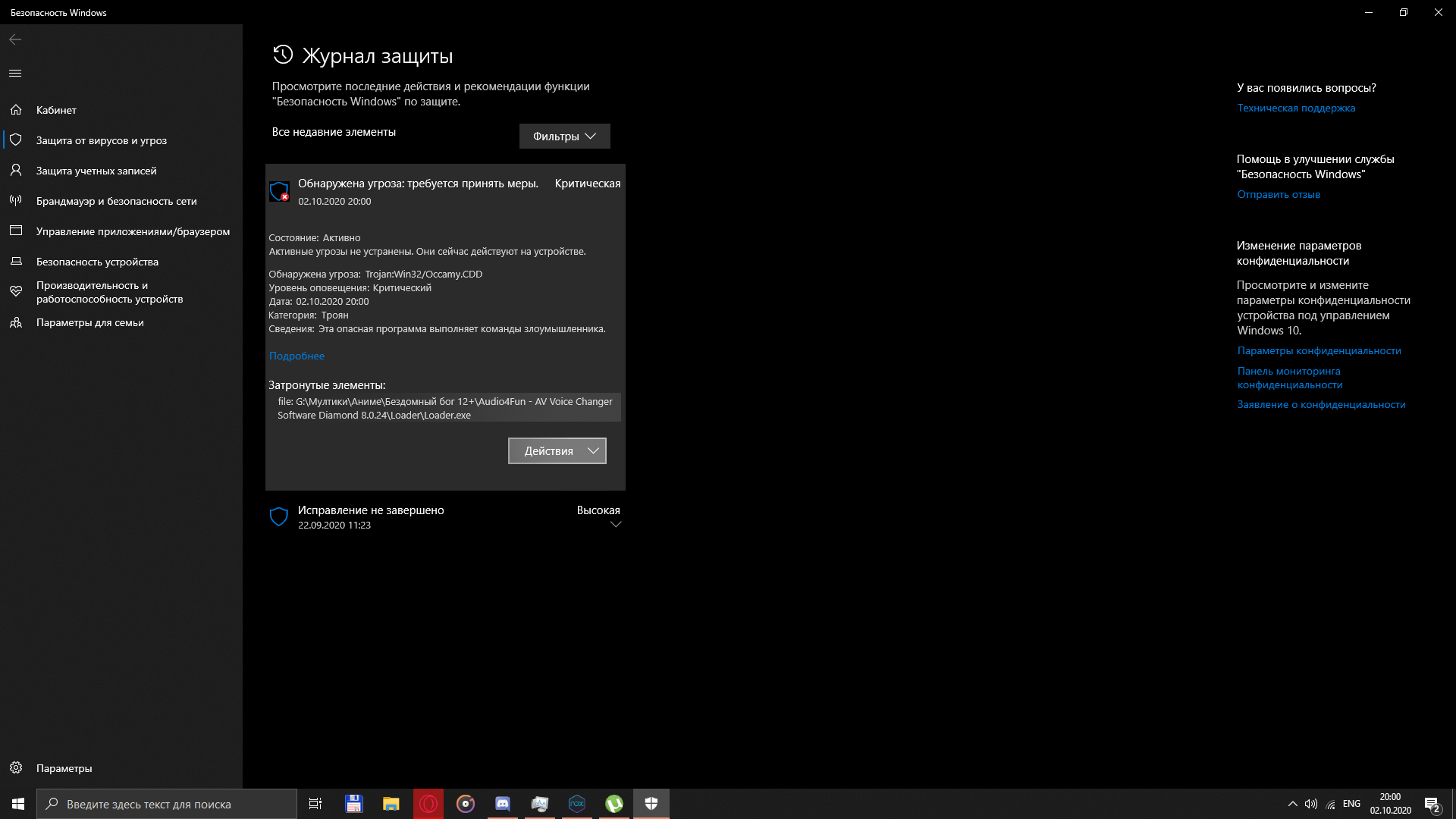Open Nox player from the taskbar
1456x819 pixels.
577,804
